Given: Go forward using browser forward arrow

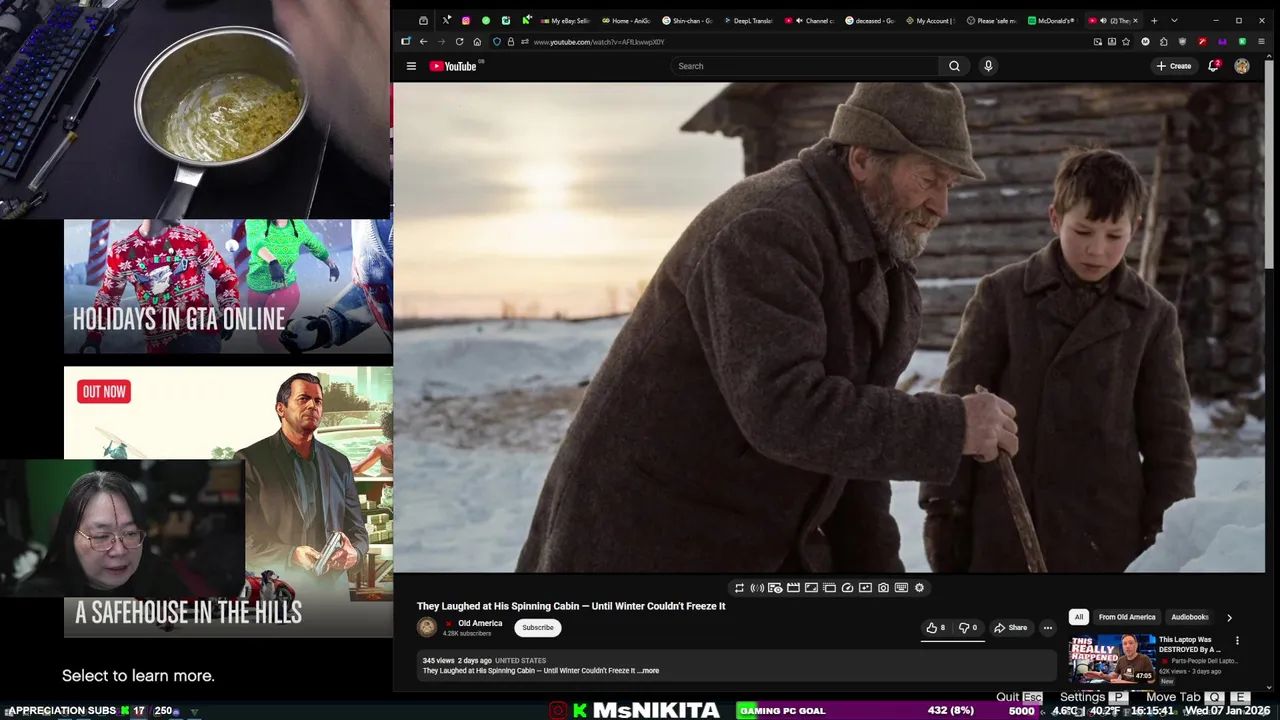Looking at the screenshot, I should pyautogui.click(x=441, y=42).
